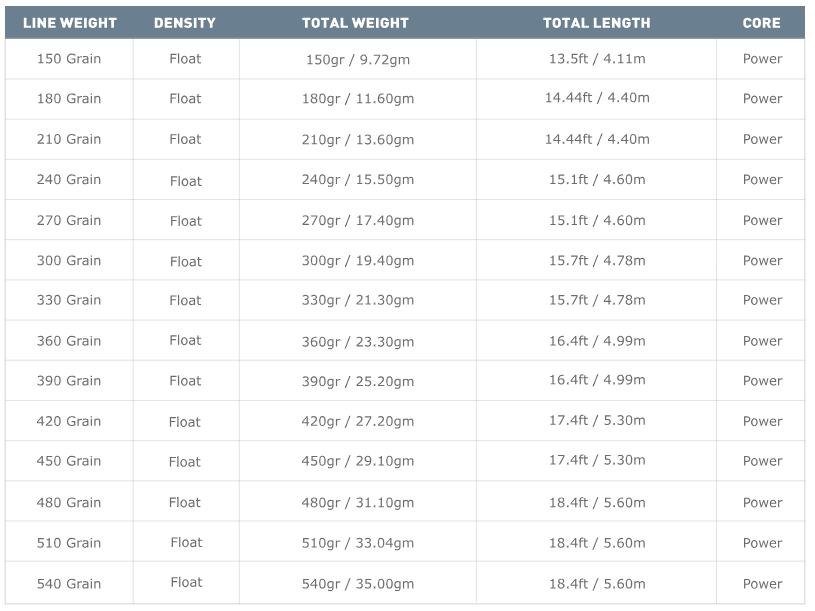Select the 150 Grain line weight cell
Screen dimensions: 815x611
point(69,59)
